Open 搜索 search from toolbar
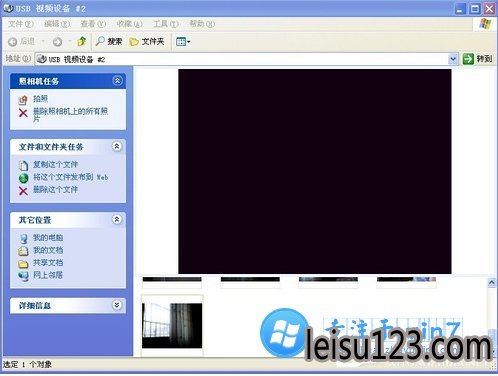The image size is (498, 376). [109, 41]
